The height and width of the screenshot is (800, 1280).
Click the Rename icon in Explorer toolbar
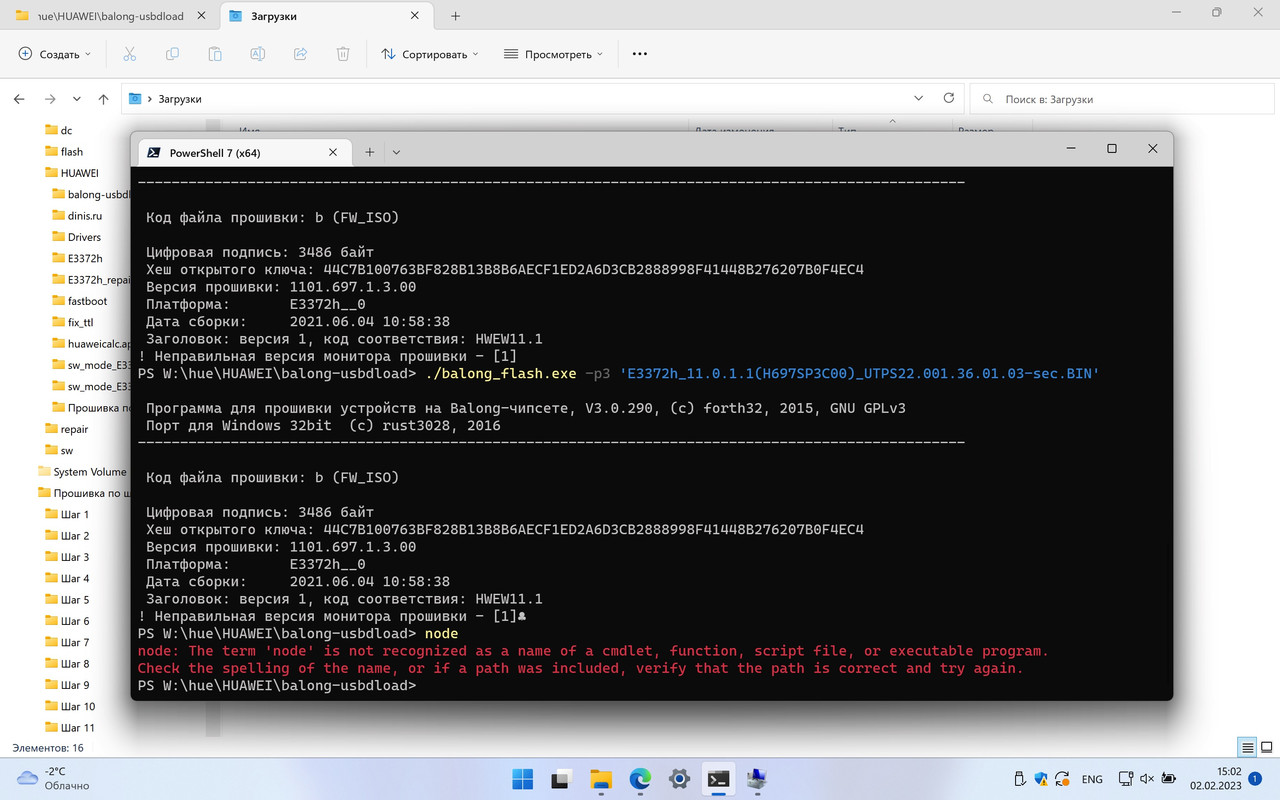(258, 54)
